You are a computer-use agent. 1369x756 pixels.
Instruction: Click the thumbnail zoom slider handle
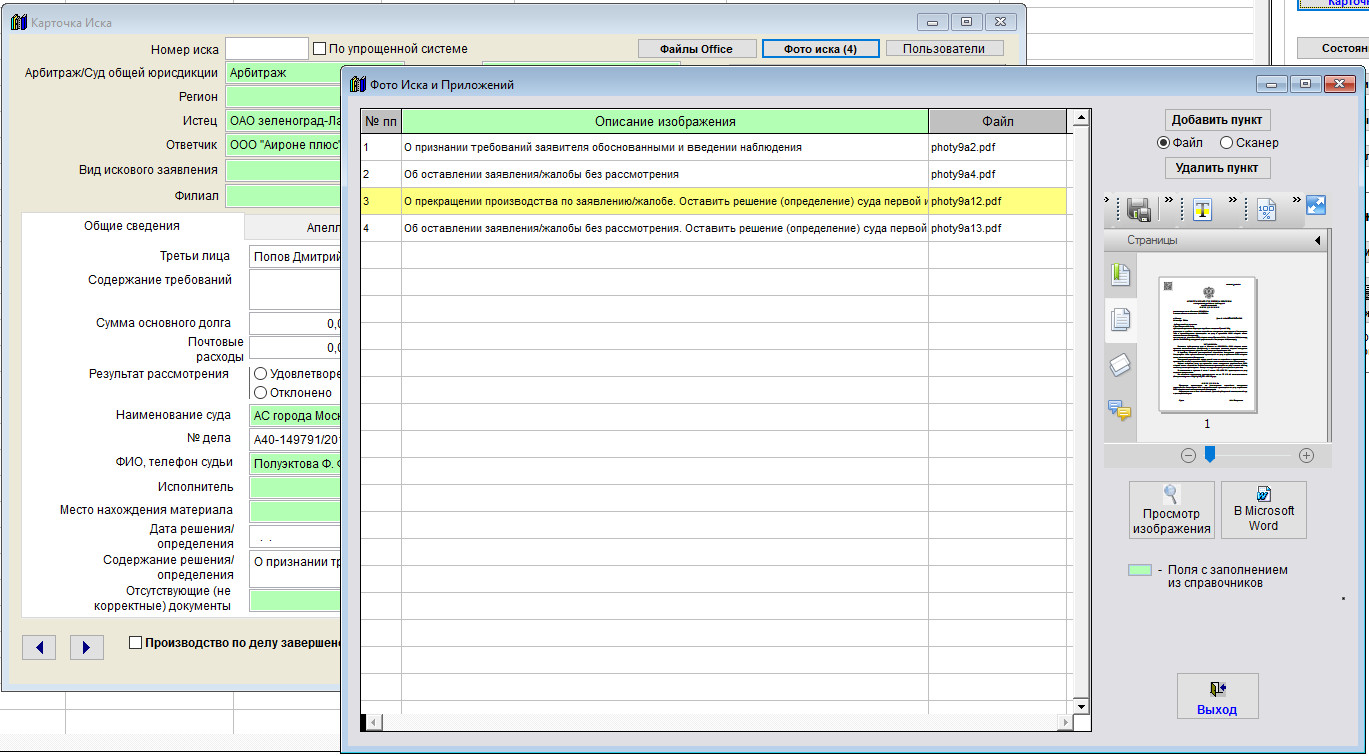click(1209, 455)
